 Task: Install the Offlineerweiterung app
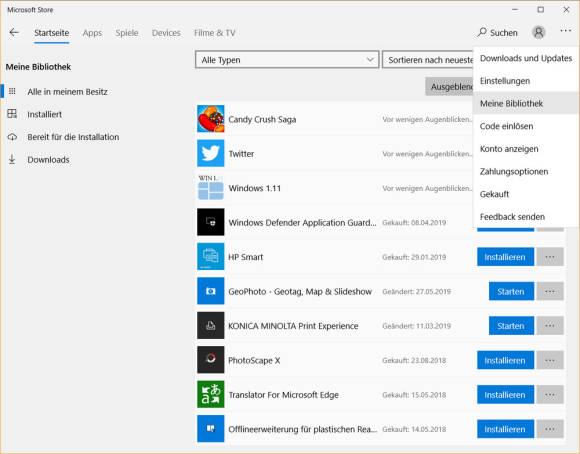point(505,429)
